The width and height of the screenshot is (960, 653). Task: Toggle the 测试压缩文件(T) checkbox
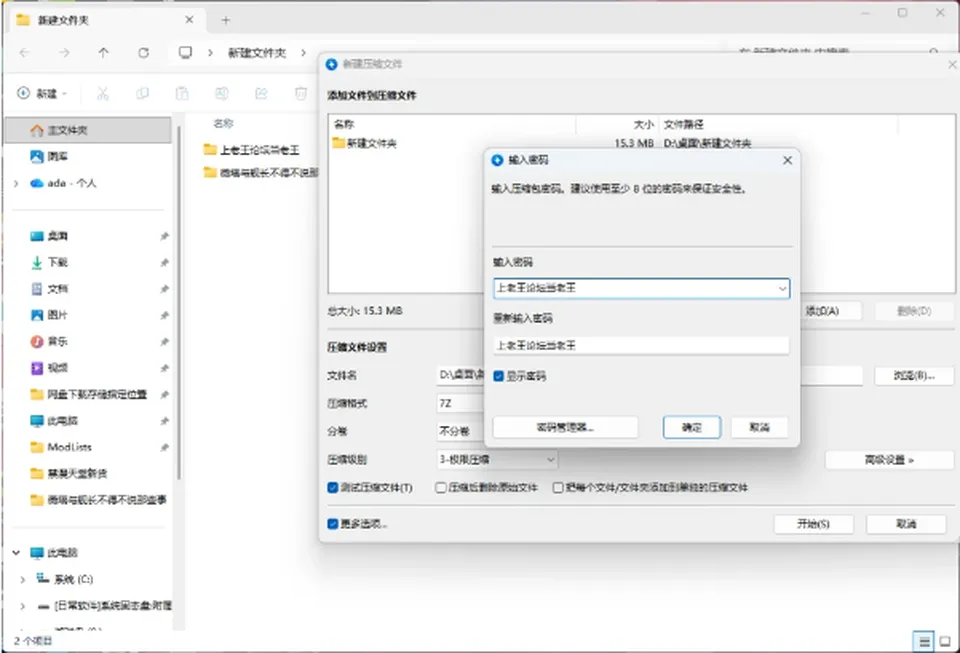332,488
